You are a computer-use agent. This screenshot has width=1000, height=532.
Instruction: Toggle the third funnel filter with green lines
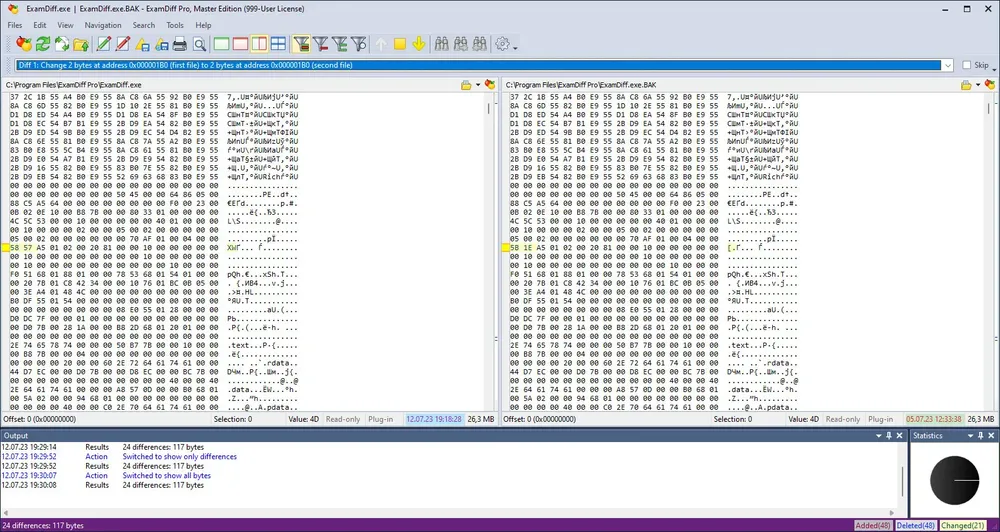(x=340, y=43)
